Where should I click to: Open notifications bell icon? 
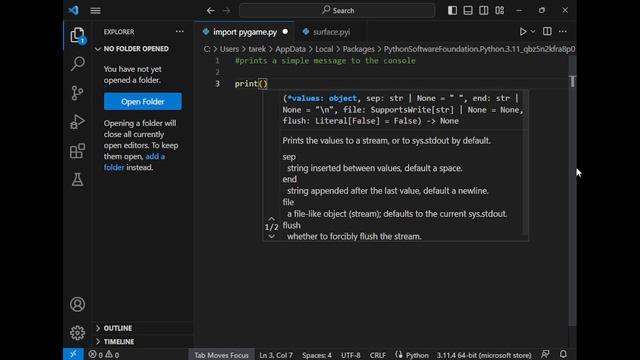[563, 354]
